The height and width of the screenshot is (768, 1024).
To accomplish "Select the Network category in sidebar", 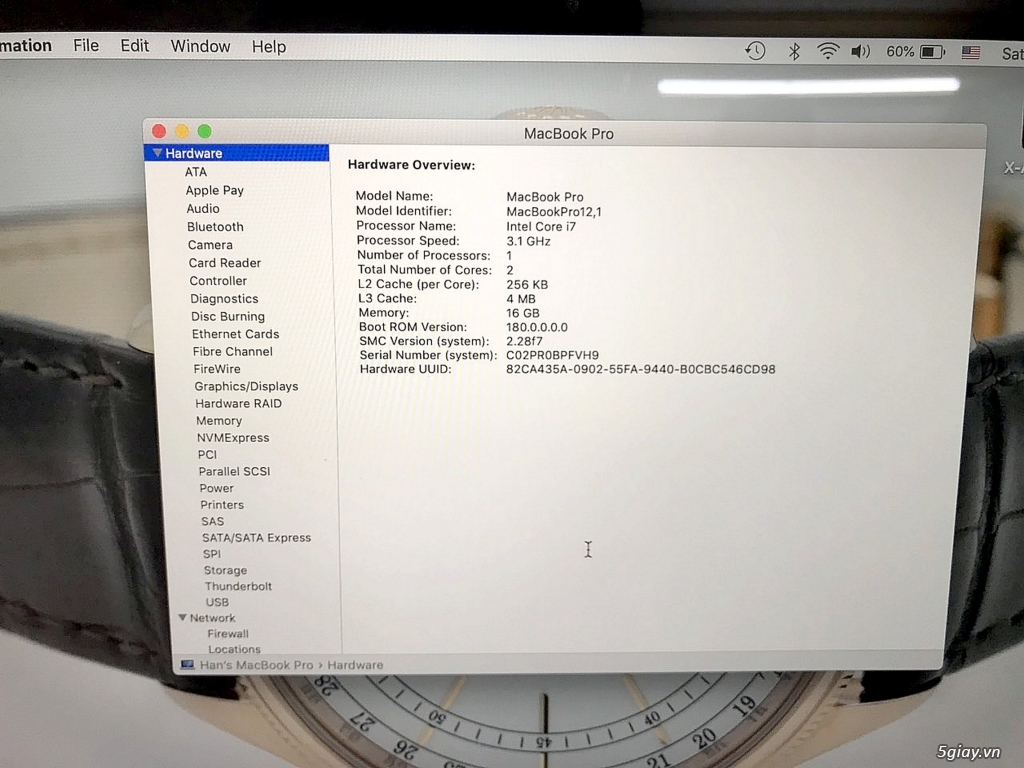I will point(212,617).
